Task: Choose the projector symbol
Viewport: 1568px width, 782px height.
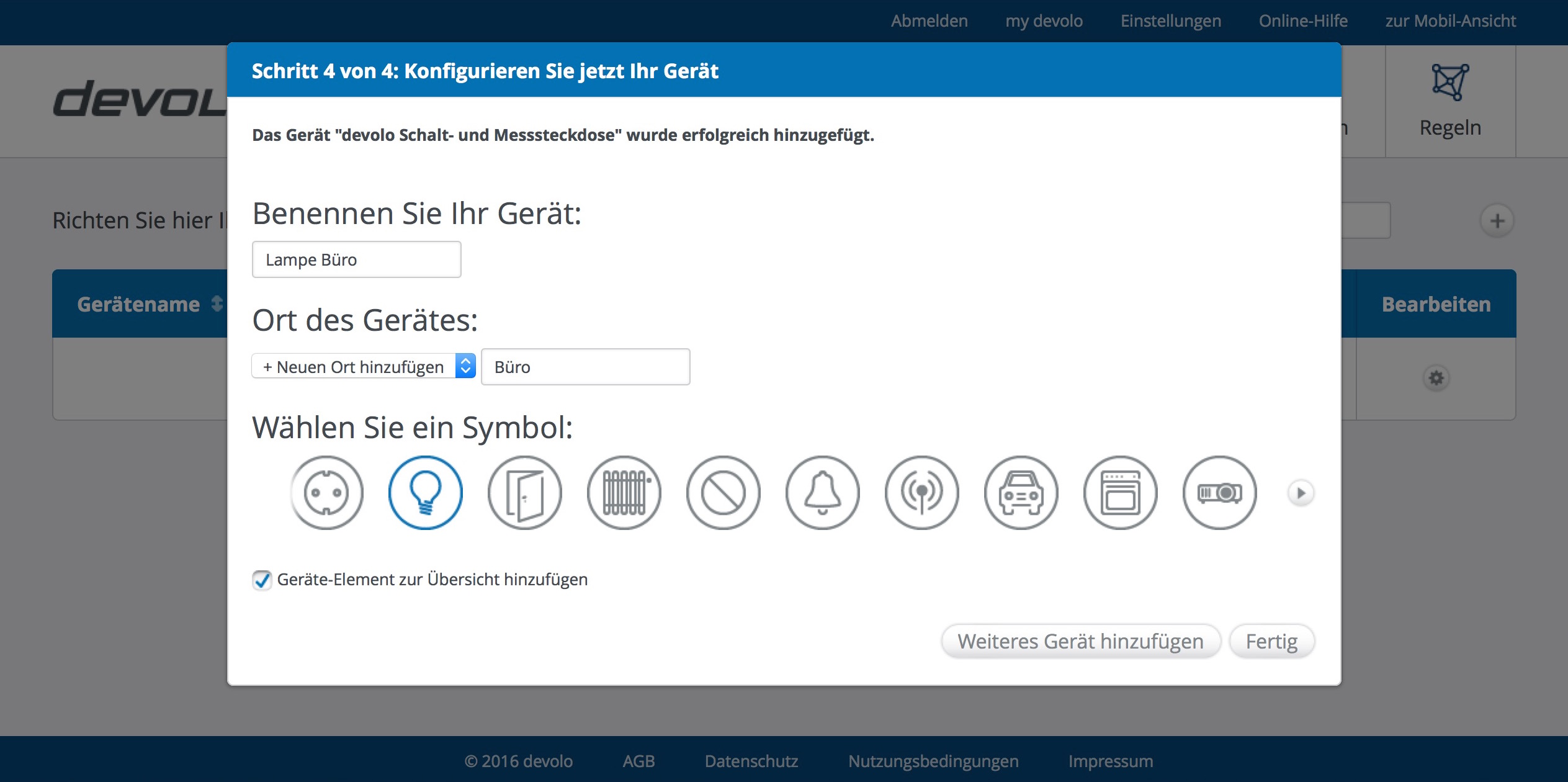Action: pyautogui.click(x=1220, y=493)
